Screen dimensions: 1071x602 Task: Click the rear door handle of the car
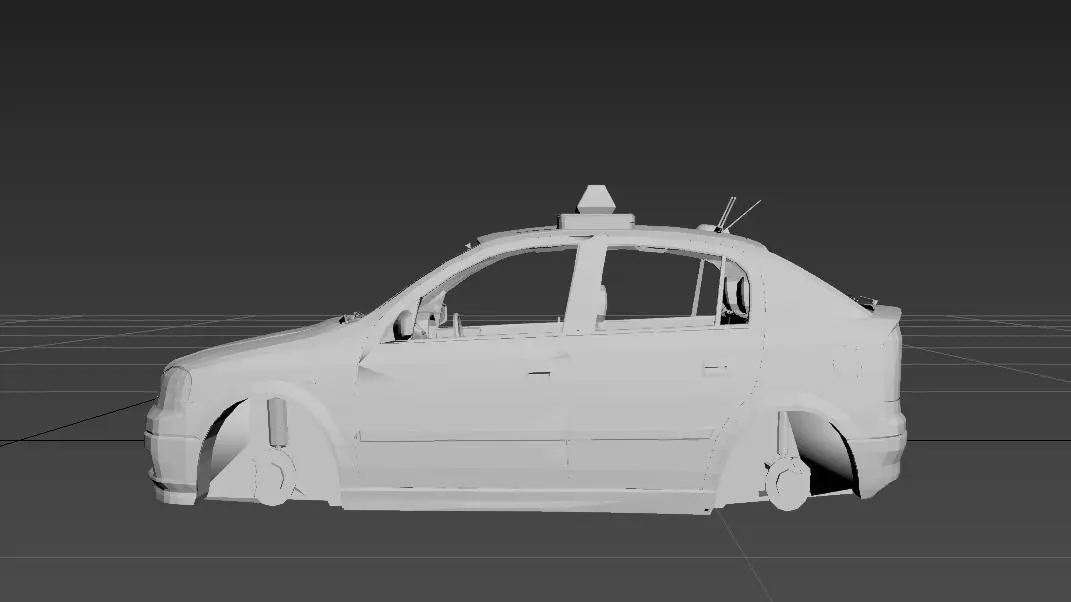click(x=714, y=369)
